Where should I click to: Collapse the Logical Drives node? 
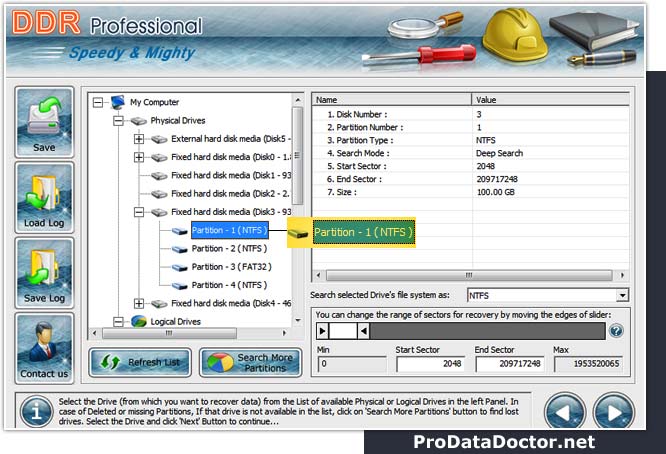click(119, 322)
